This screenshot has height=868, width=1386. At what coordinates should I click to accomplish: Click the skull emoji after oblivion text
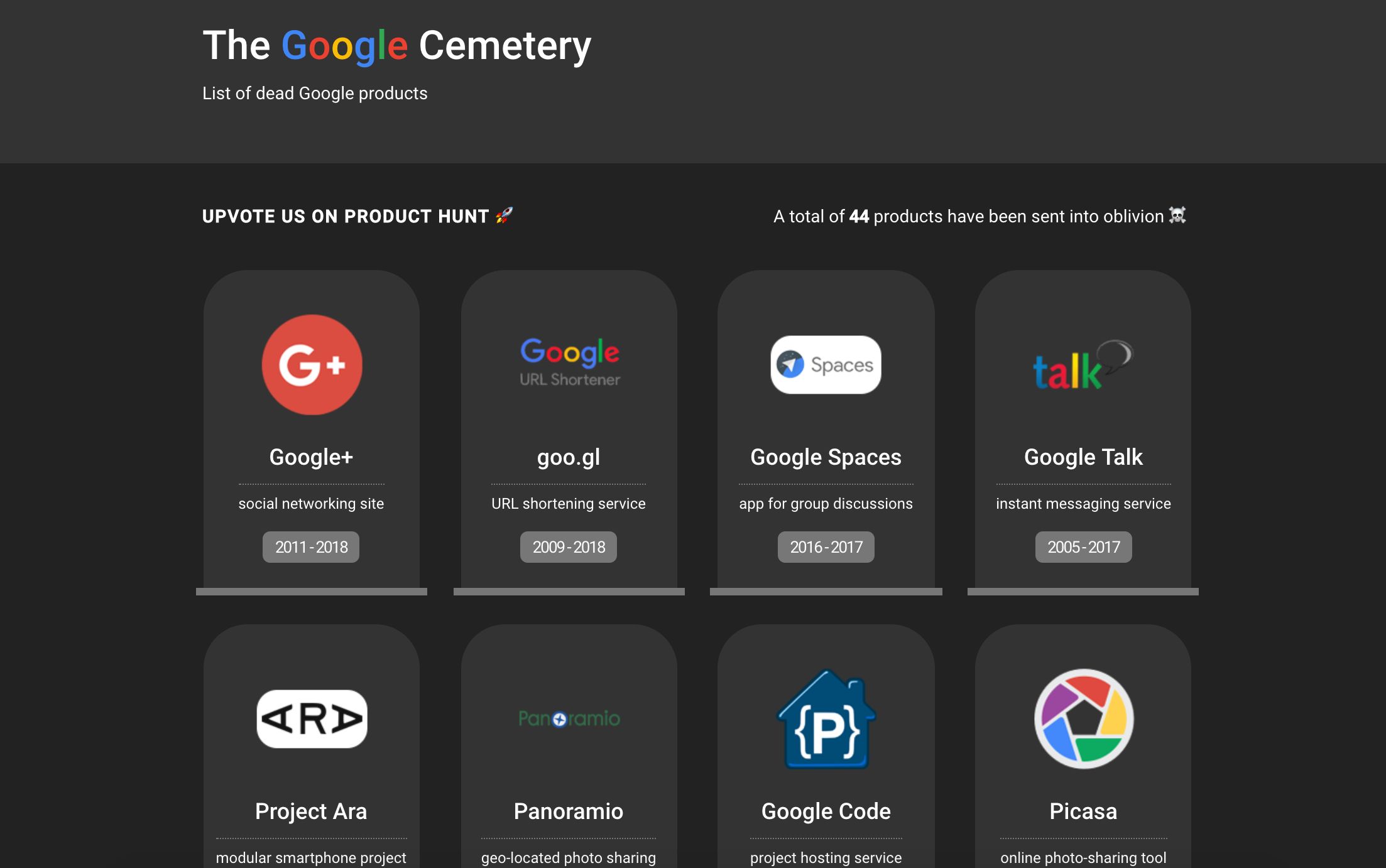click(1177, 215)
